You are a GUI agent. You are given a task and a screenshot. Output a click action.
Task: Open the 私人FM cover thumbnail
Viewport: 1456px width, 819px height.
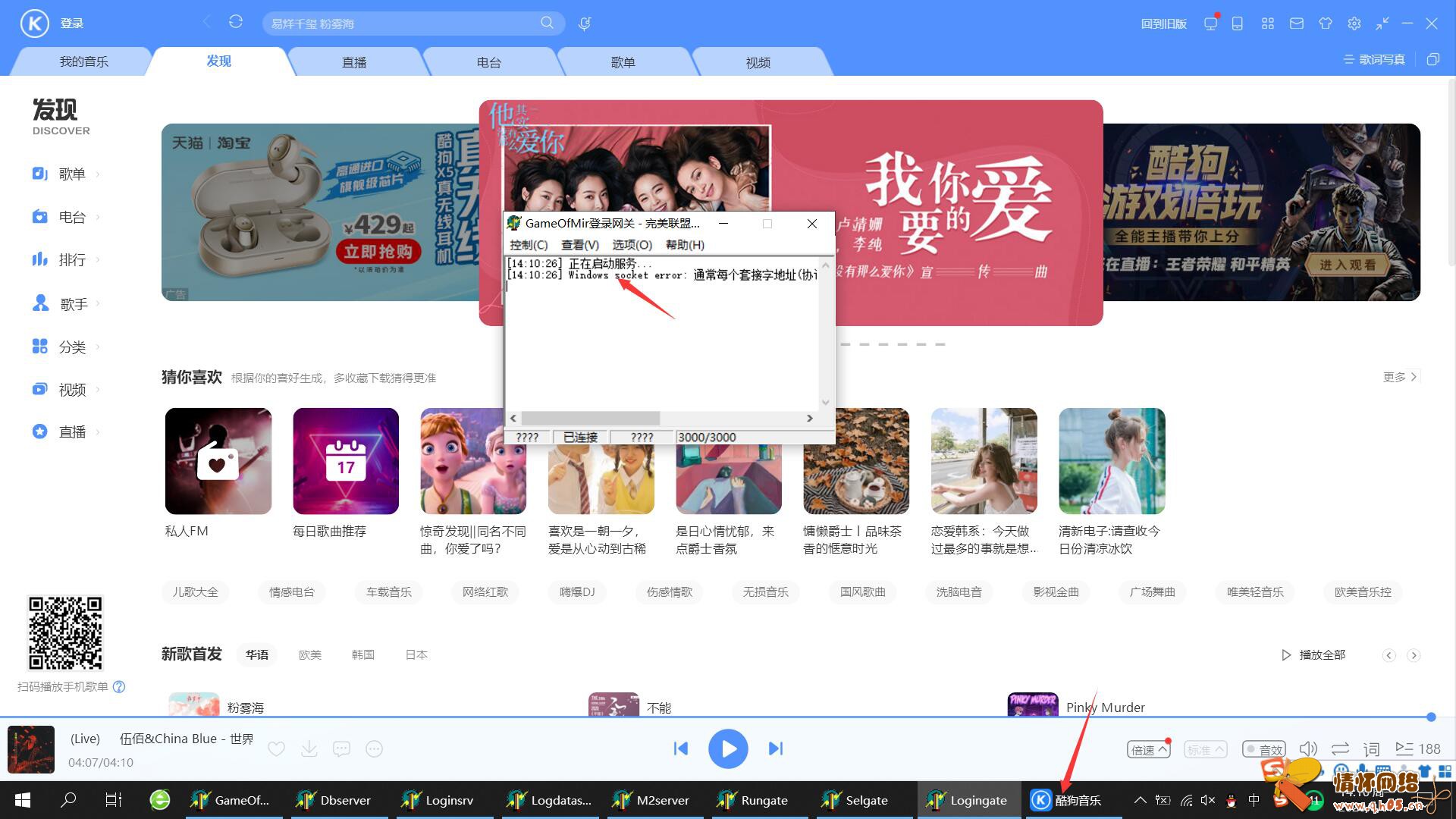point(218,461)
